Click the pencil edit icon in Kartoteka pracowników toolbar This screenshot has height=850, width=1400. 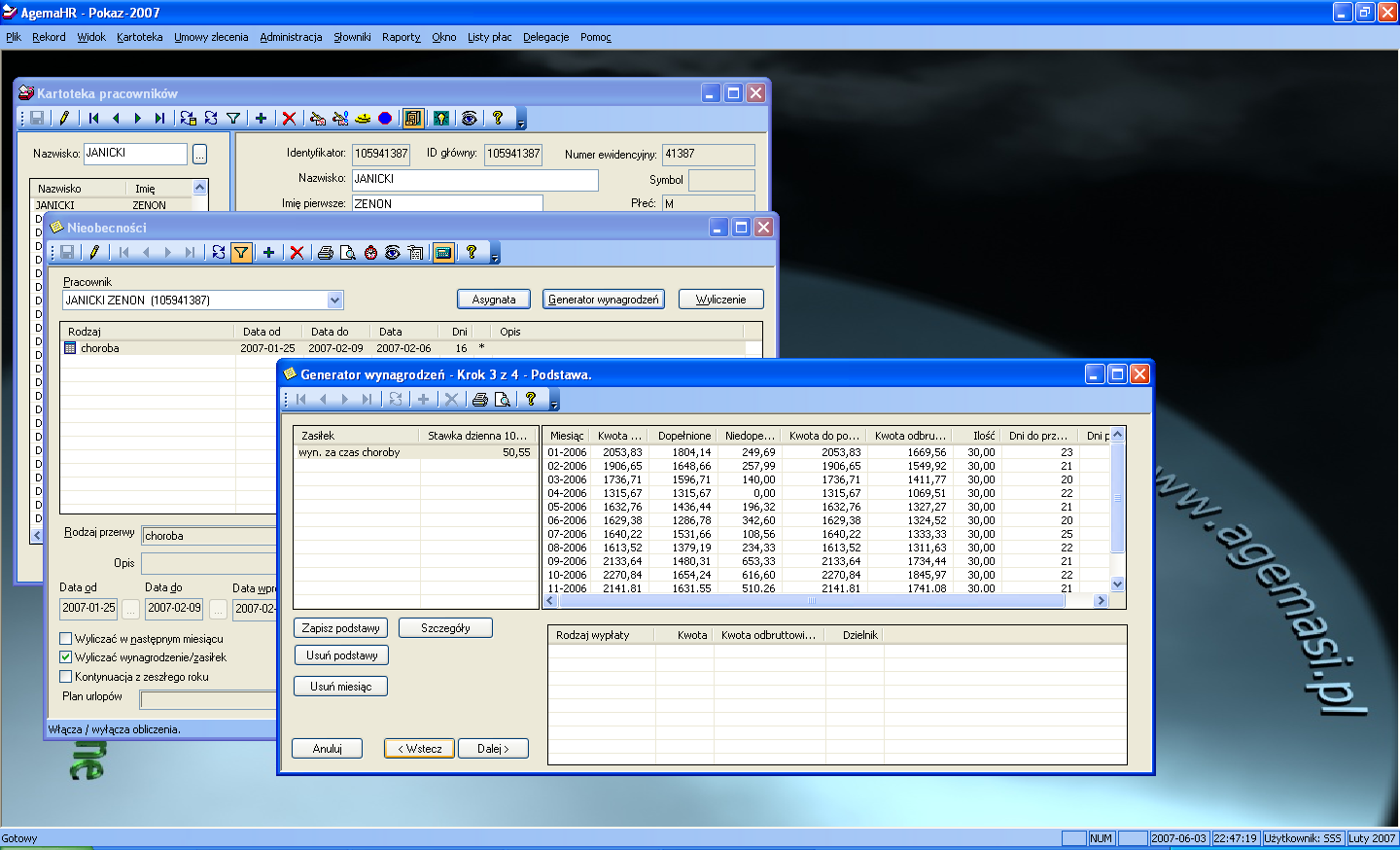[x=64, y=118]
